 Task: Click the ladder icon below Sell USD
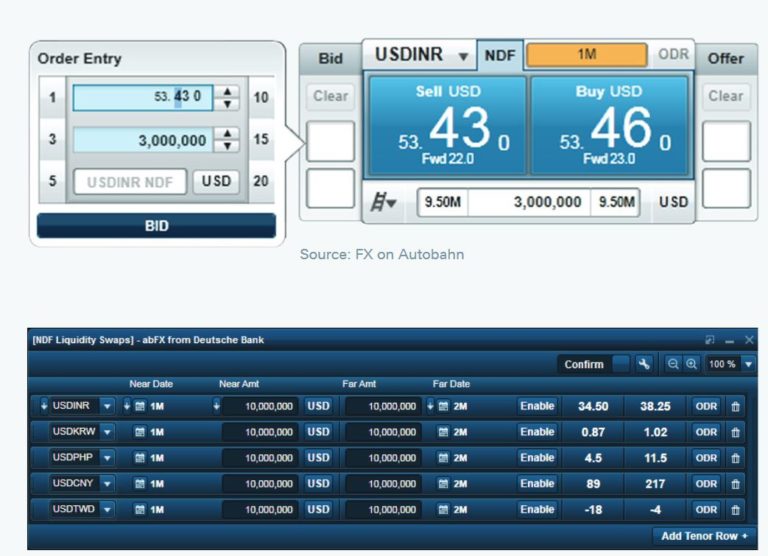point(379,202)
